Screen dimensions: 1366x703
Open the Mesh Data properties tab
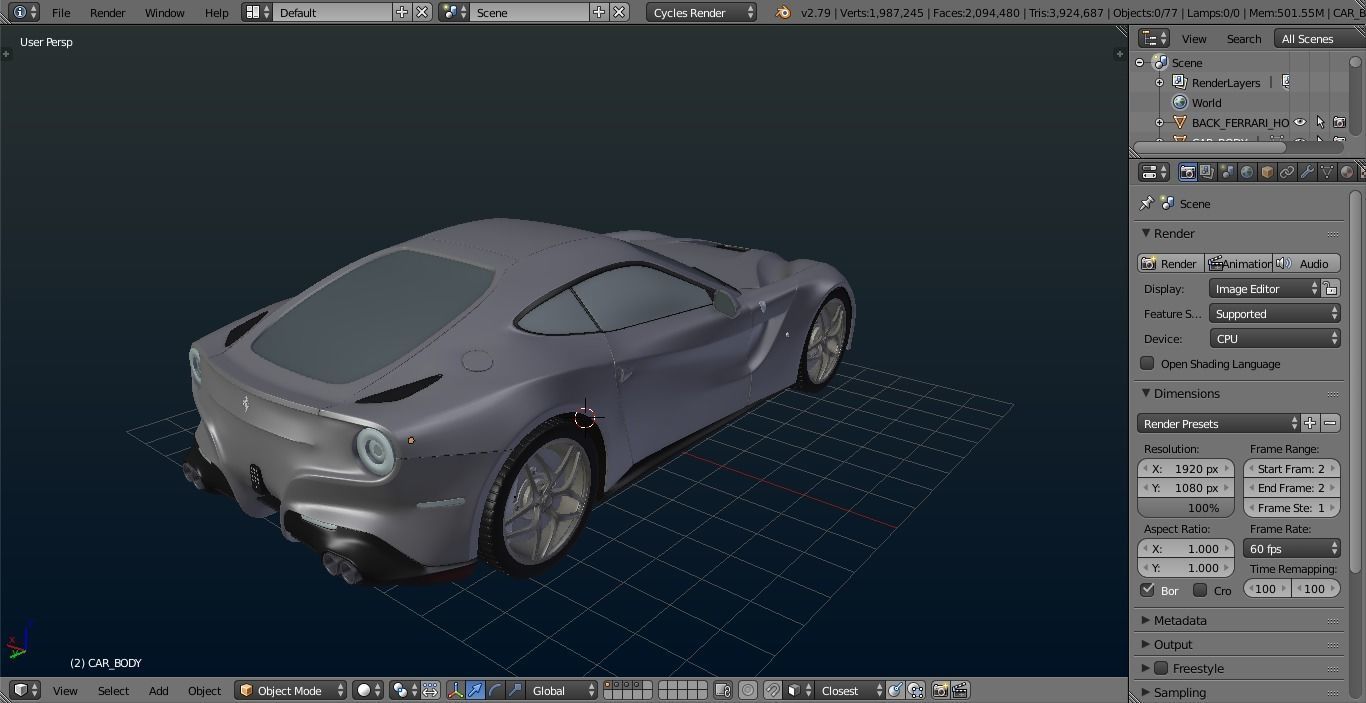(x=1327, y=172)
